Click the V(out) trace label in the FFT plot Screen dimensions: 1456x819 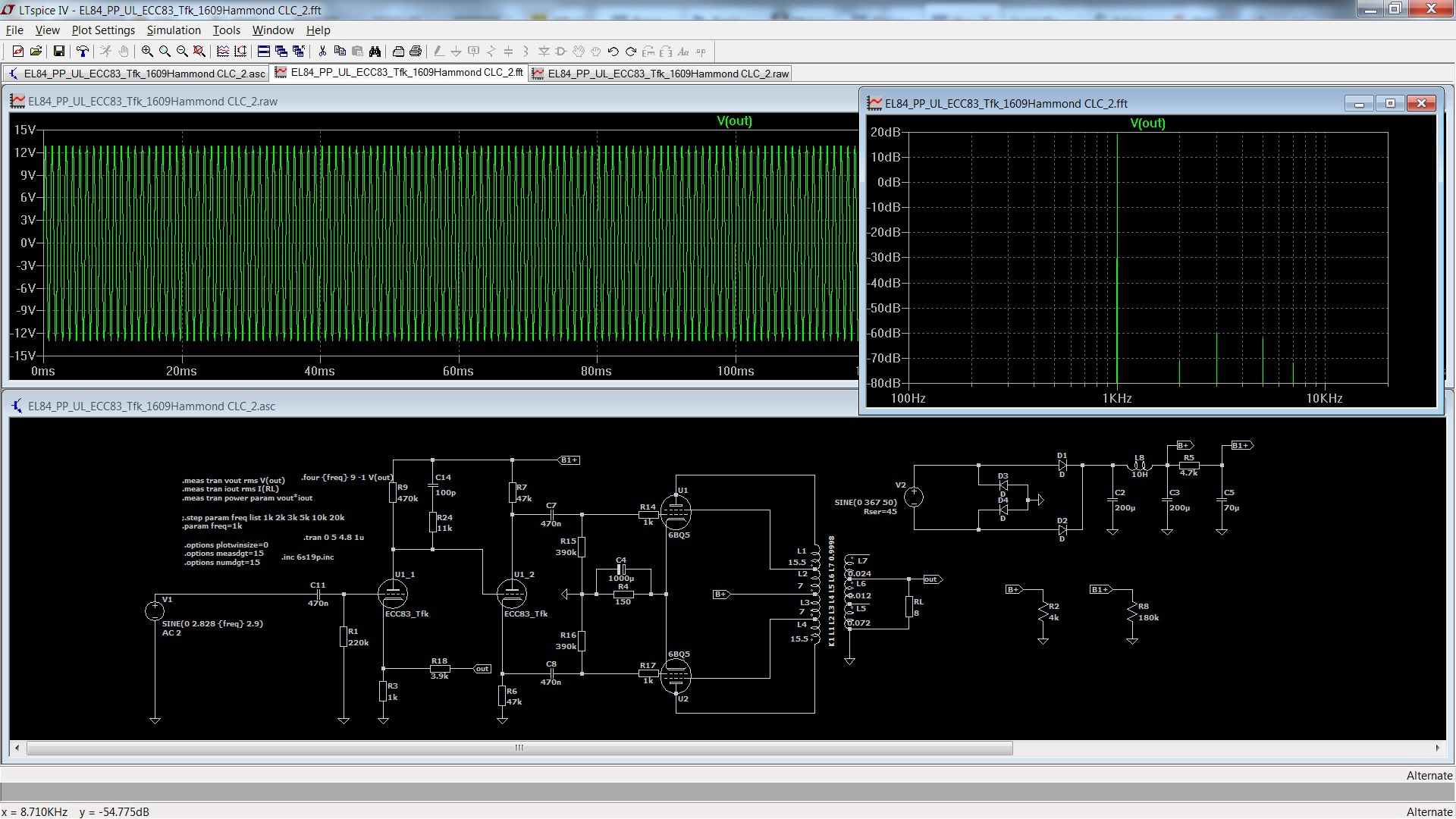[x=1147, y=124]
